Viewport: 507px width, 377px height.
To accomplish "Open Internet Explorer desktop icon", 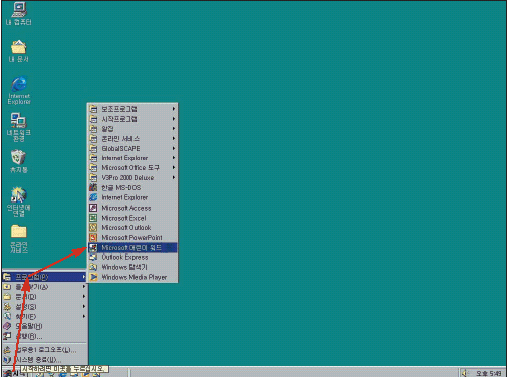I will (19, 90).
